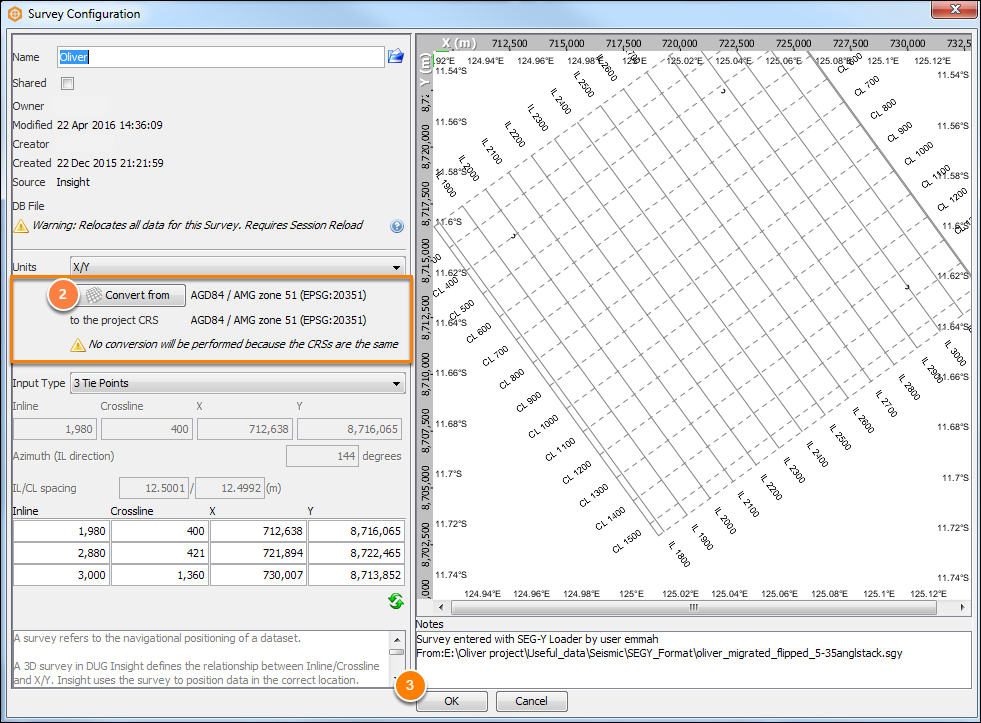Open the Units X/Y dropdown

click(238, 267)
